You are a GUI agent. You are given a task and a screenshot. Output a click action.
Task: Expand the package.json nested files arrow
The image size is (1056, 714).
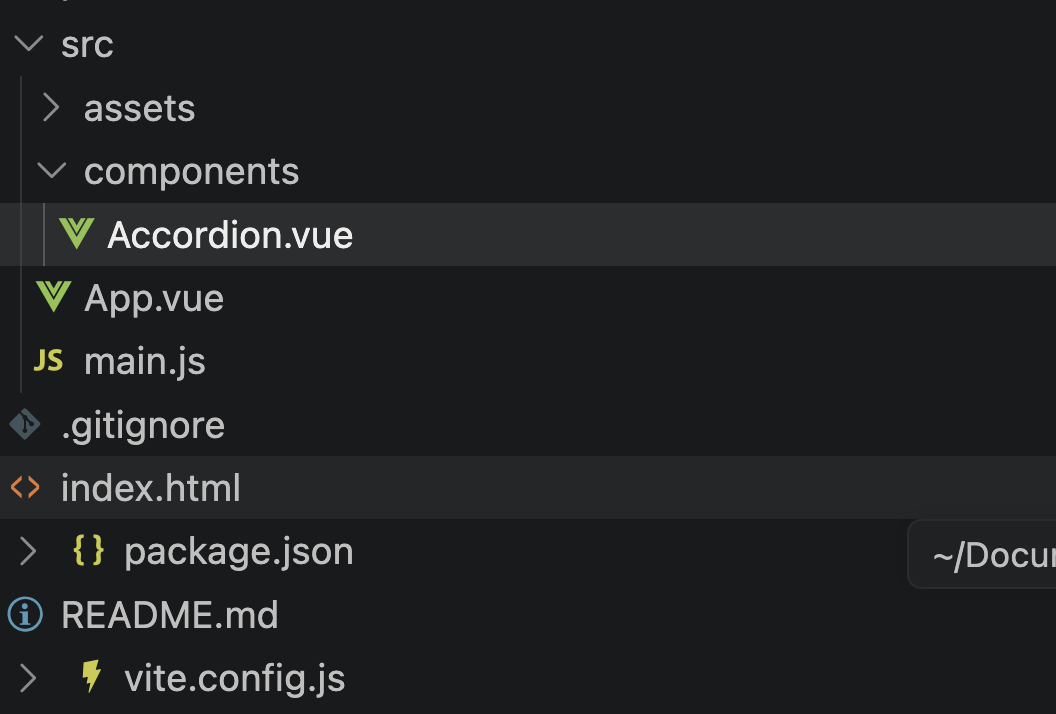pos(29,551)
